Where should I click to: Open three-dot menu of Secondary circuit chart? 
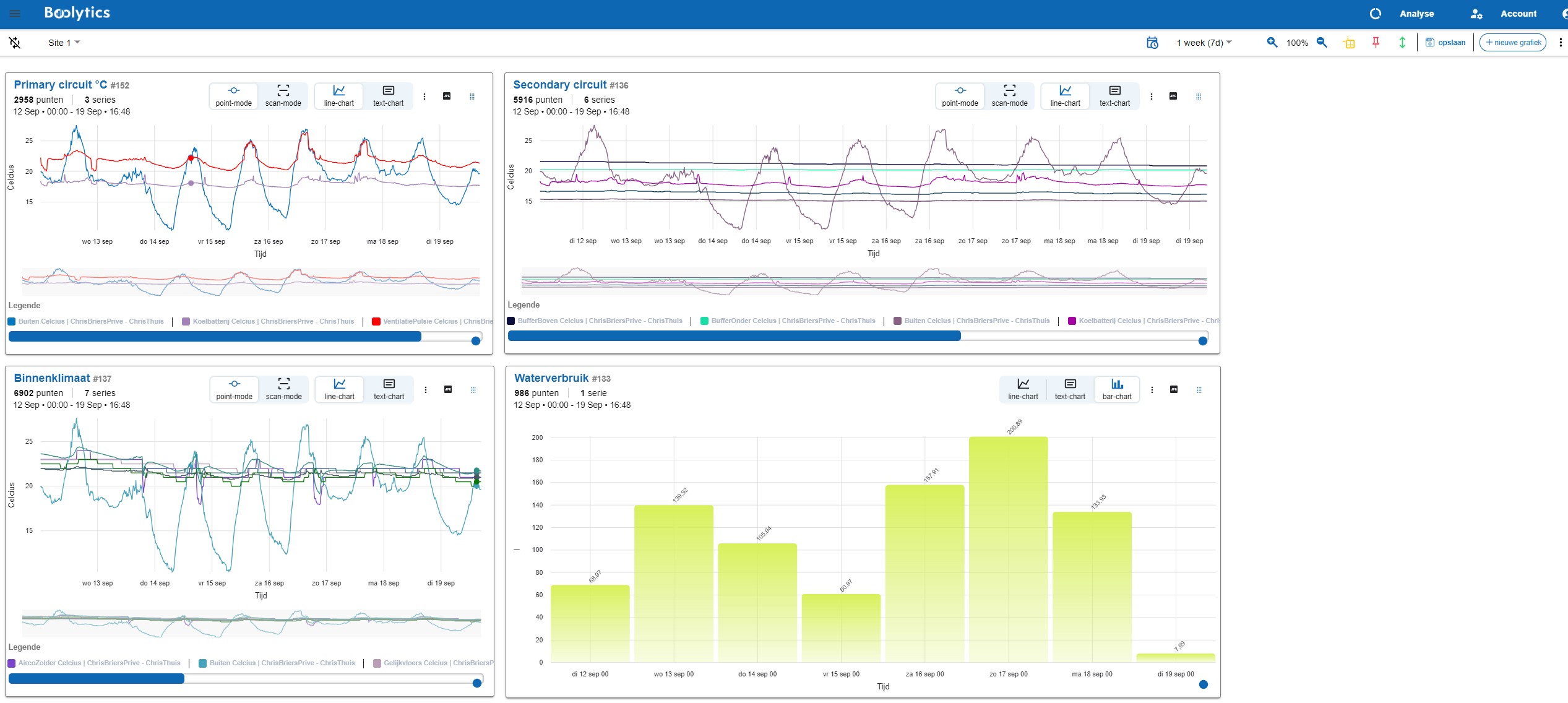[1151, 97]
